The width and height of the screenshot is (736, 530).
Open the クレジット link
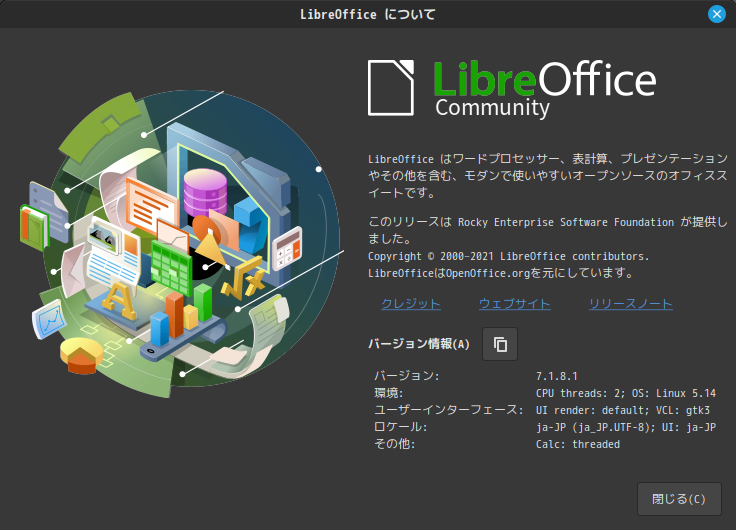(411, 304)
